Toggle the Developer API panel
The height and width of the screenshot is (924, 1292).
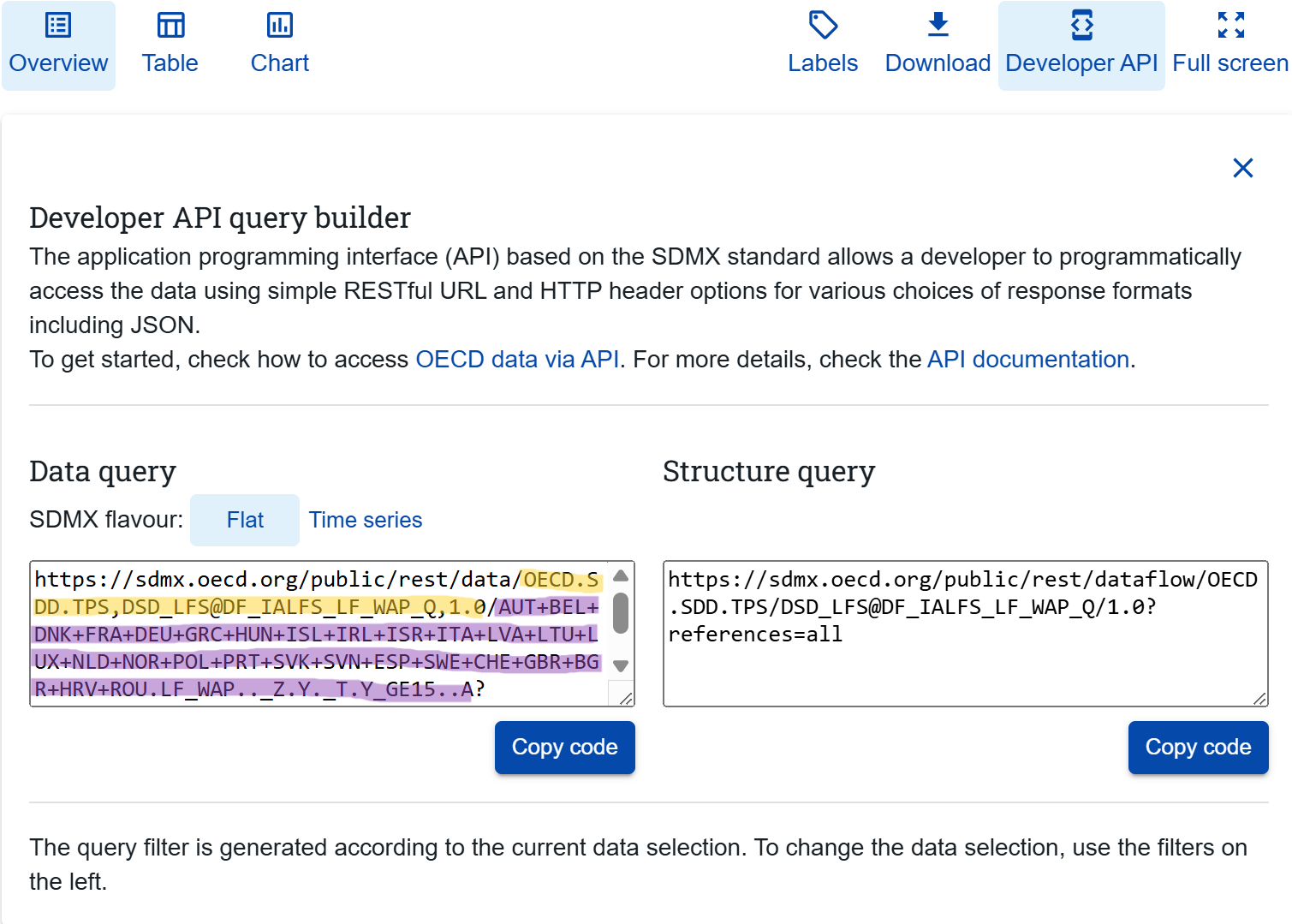(1081, 45)
